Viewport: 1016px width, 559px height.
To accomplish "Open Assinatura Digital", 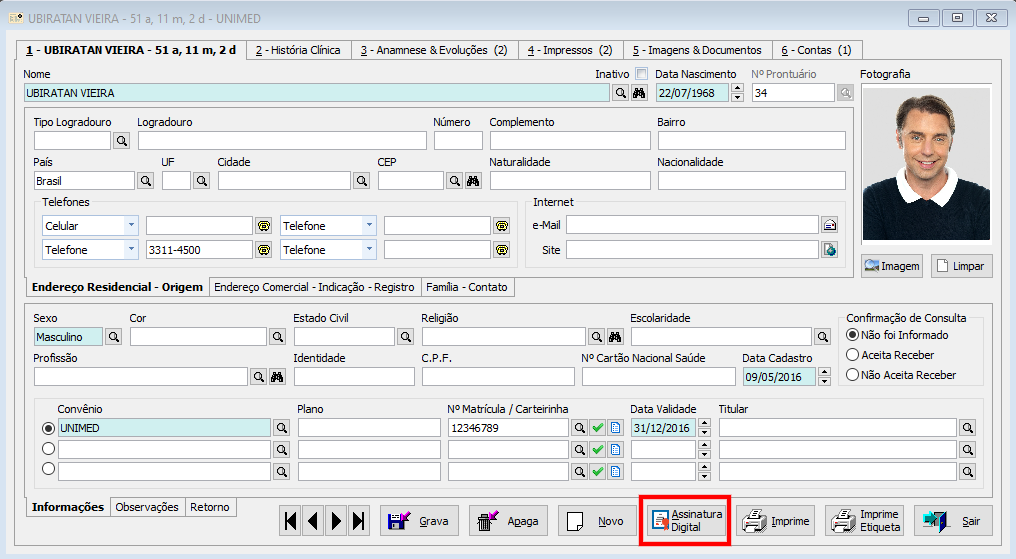I will (x=686, y=521).
